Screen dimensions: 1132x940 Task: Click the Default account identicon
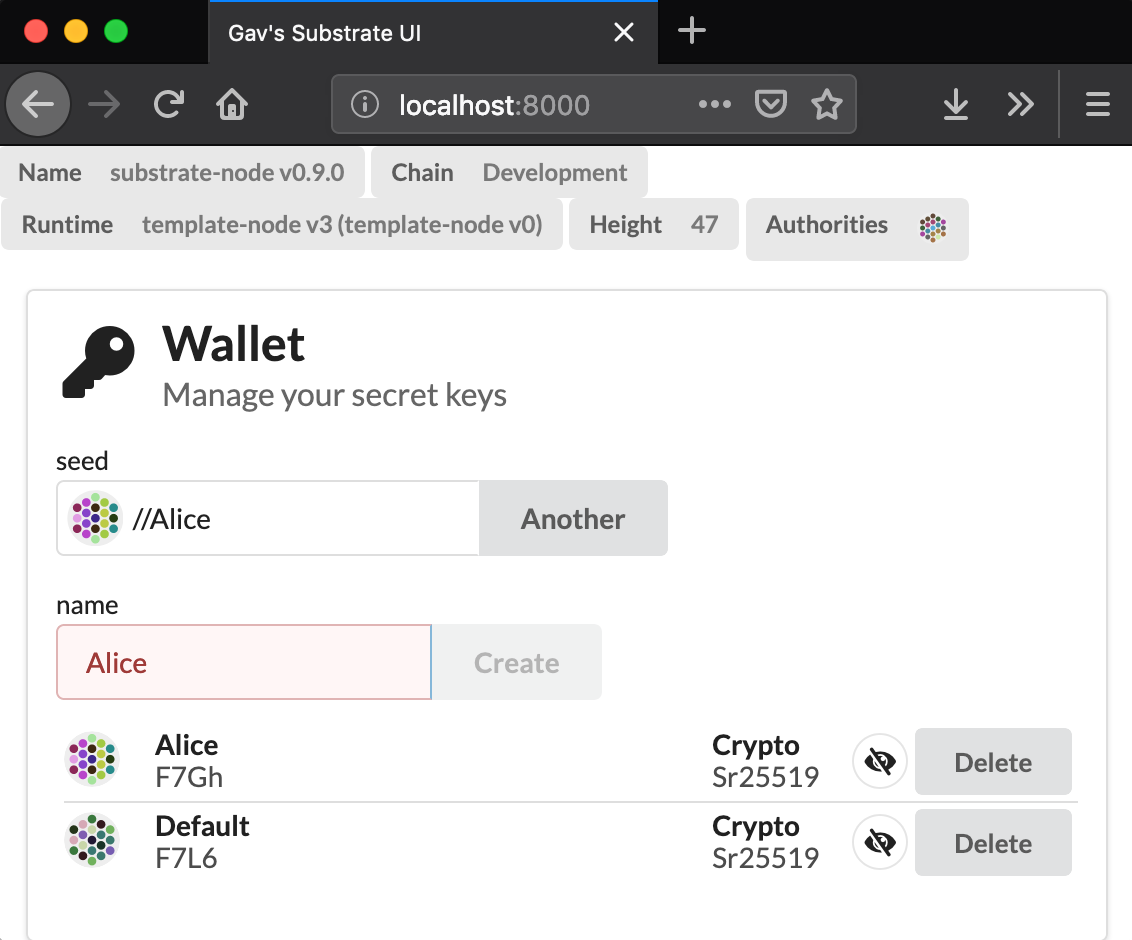92,840
